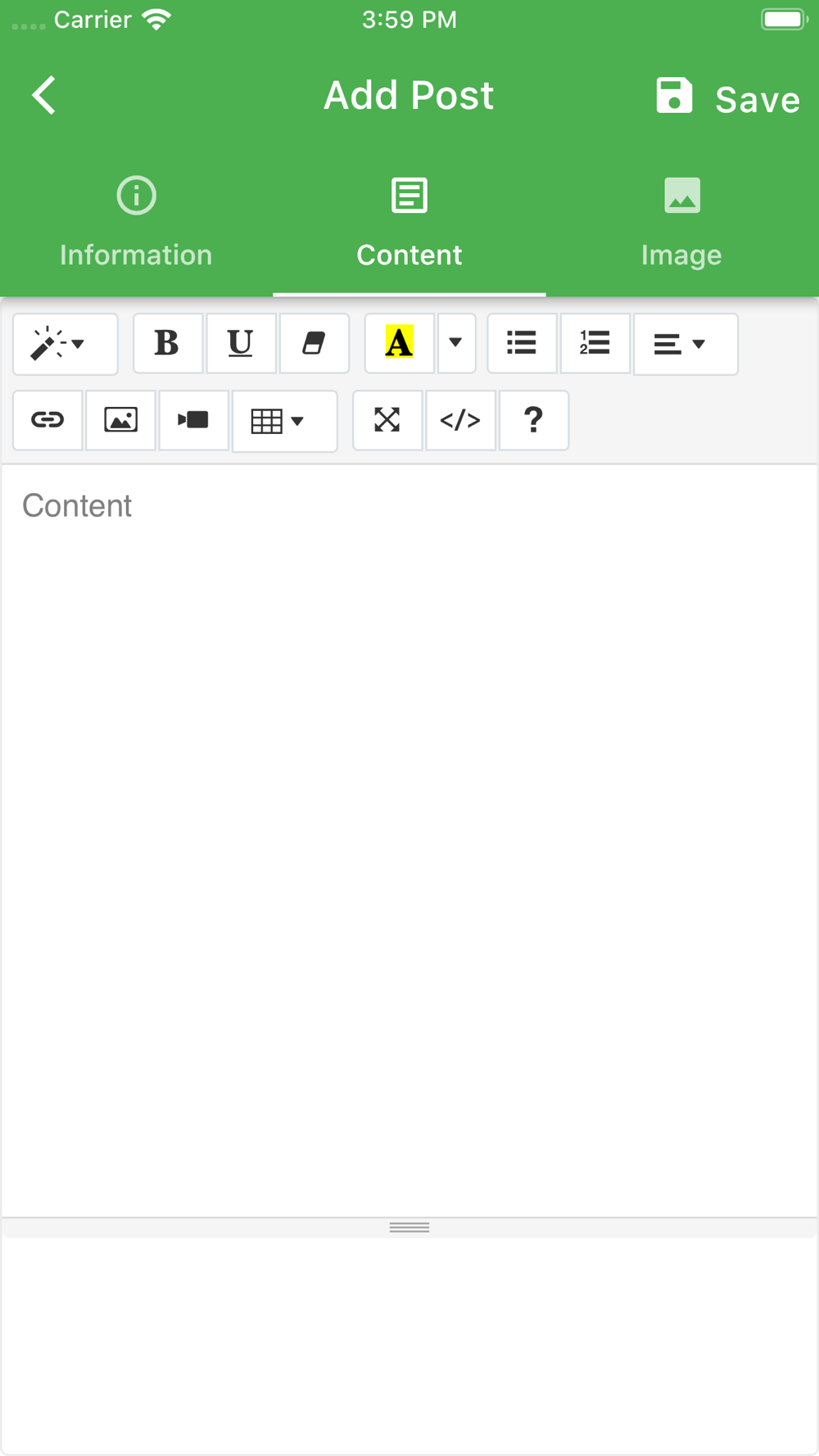The width and height of the screenshot is (819, 1456).
Task: Insert an unordered bullet list
Action: [522, 344]
